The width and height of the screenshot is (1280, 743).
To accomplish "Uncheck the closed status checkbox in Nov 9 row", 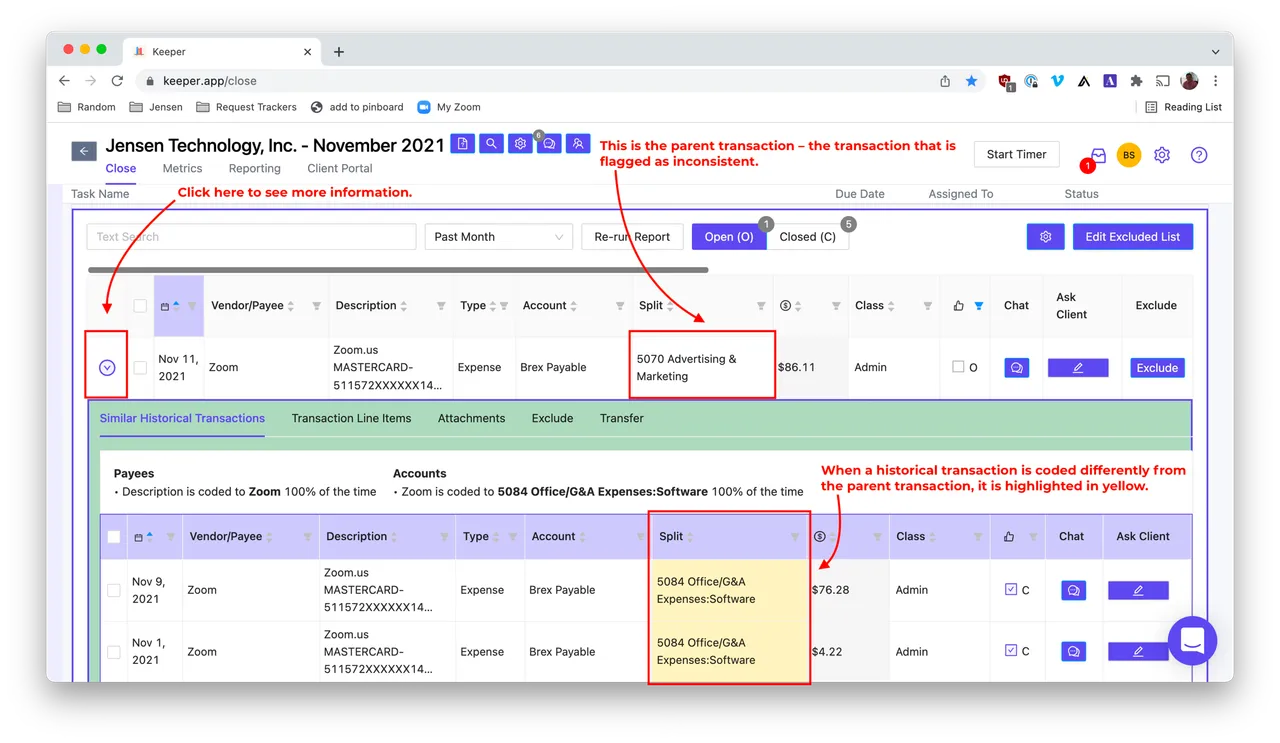I will pos(1011,590).
